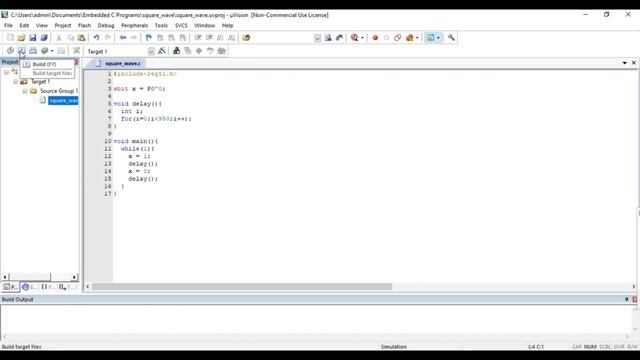The image size is (640, 360).
Task: Click the Manage Project Items icon
Action: point(176,51)
